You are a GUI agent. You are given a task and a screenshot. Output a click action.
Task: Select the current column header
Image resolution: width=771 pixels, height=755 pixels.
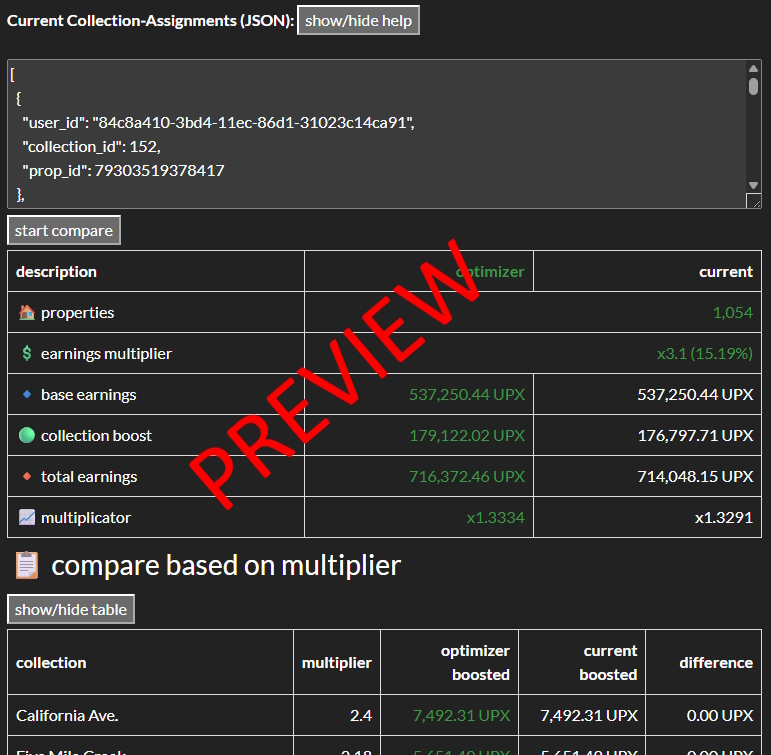click(725, 272)
